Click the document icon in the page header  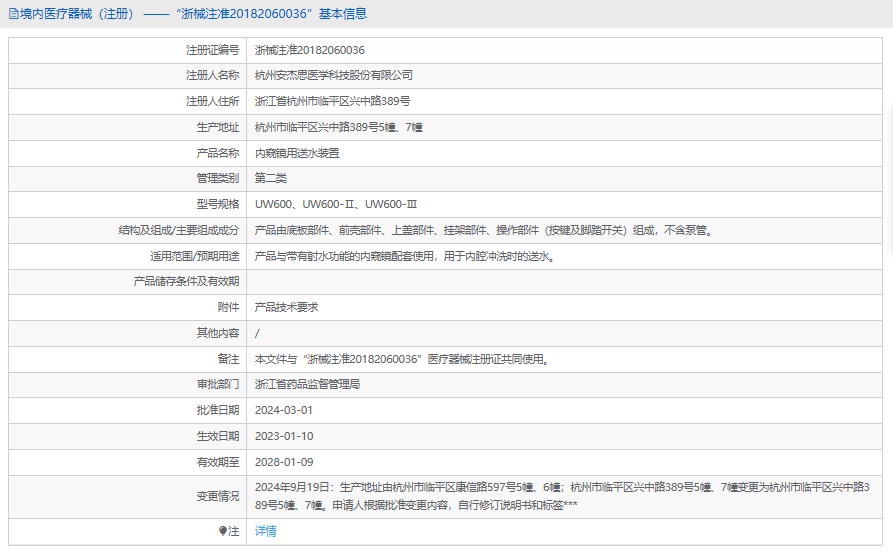14,14
